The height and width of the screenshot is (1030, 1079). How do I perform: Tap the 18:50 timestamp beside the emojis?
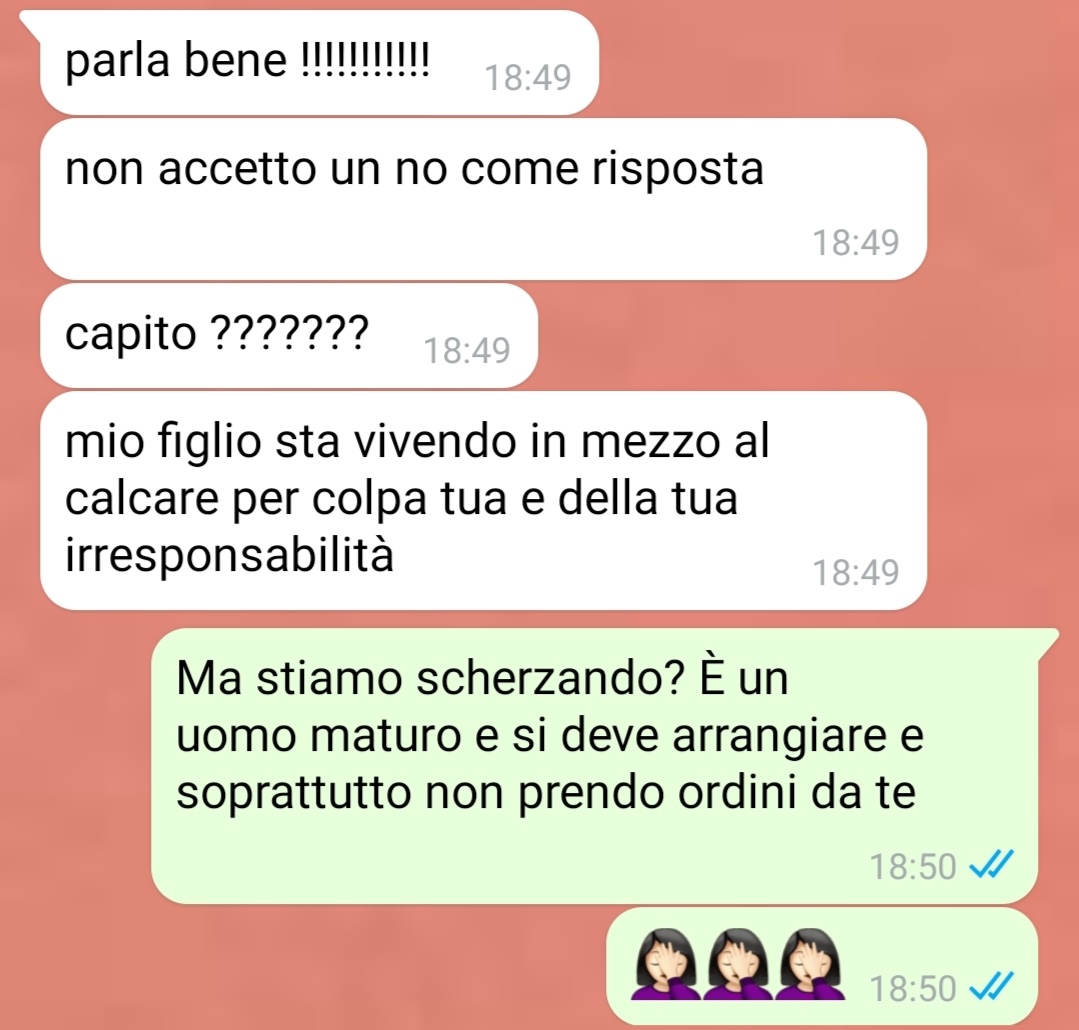tap(912, 988)
